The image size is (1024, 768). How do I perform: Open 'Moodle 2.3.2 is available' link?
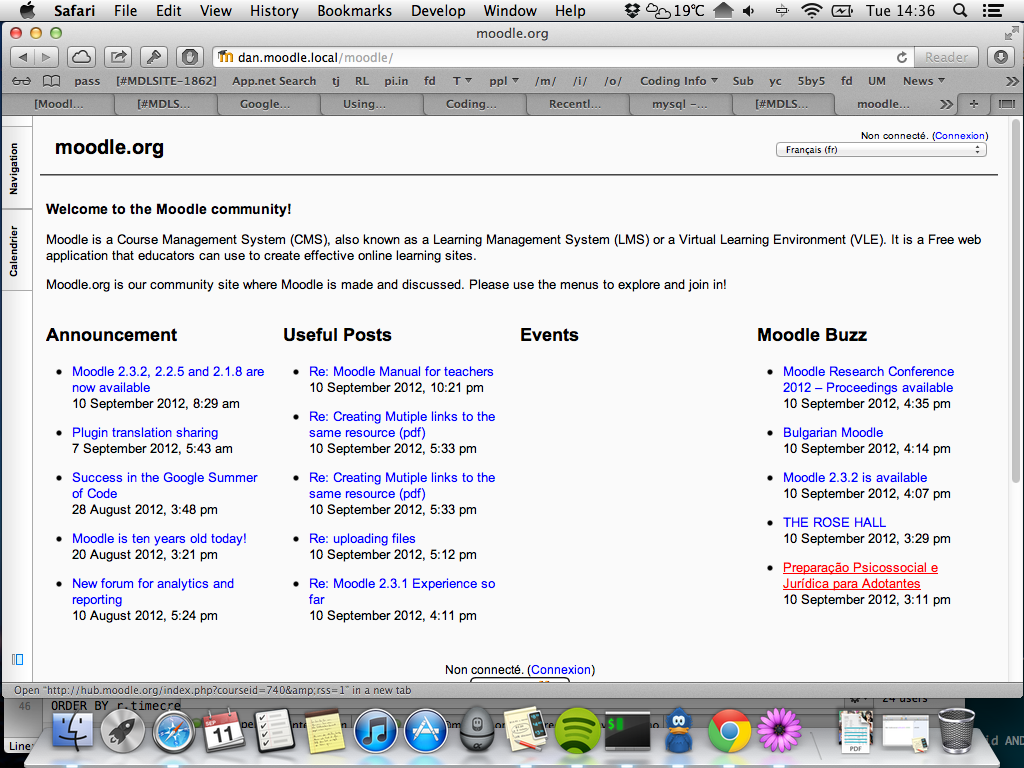click(x=855, y=477)
